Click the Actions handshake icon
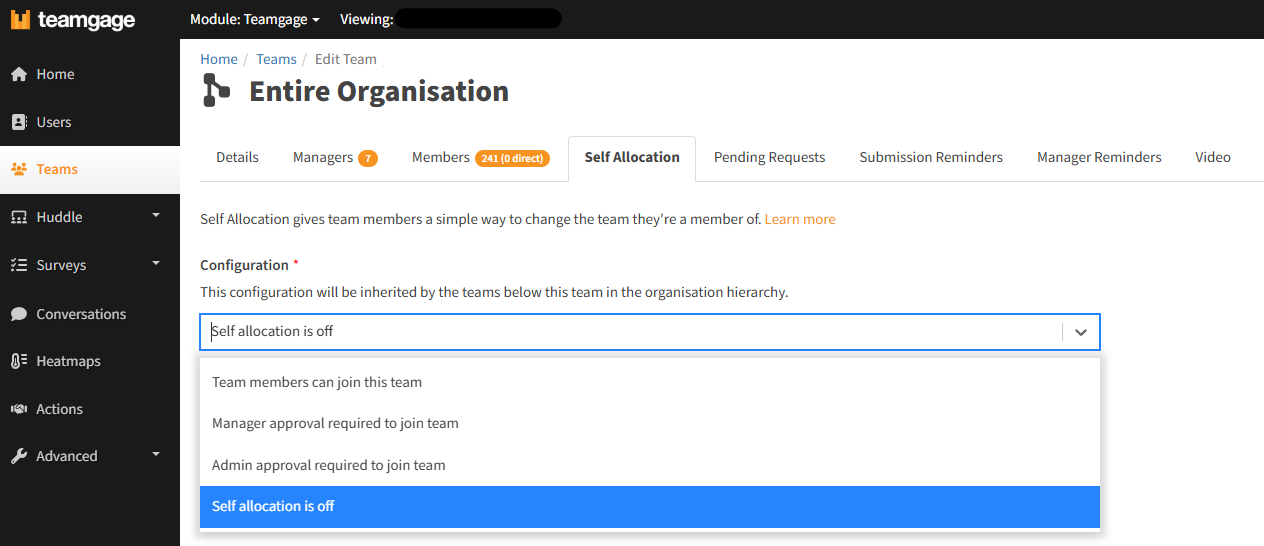 click(x=19, y=409)
